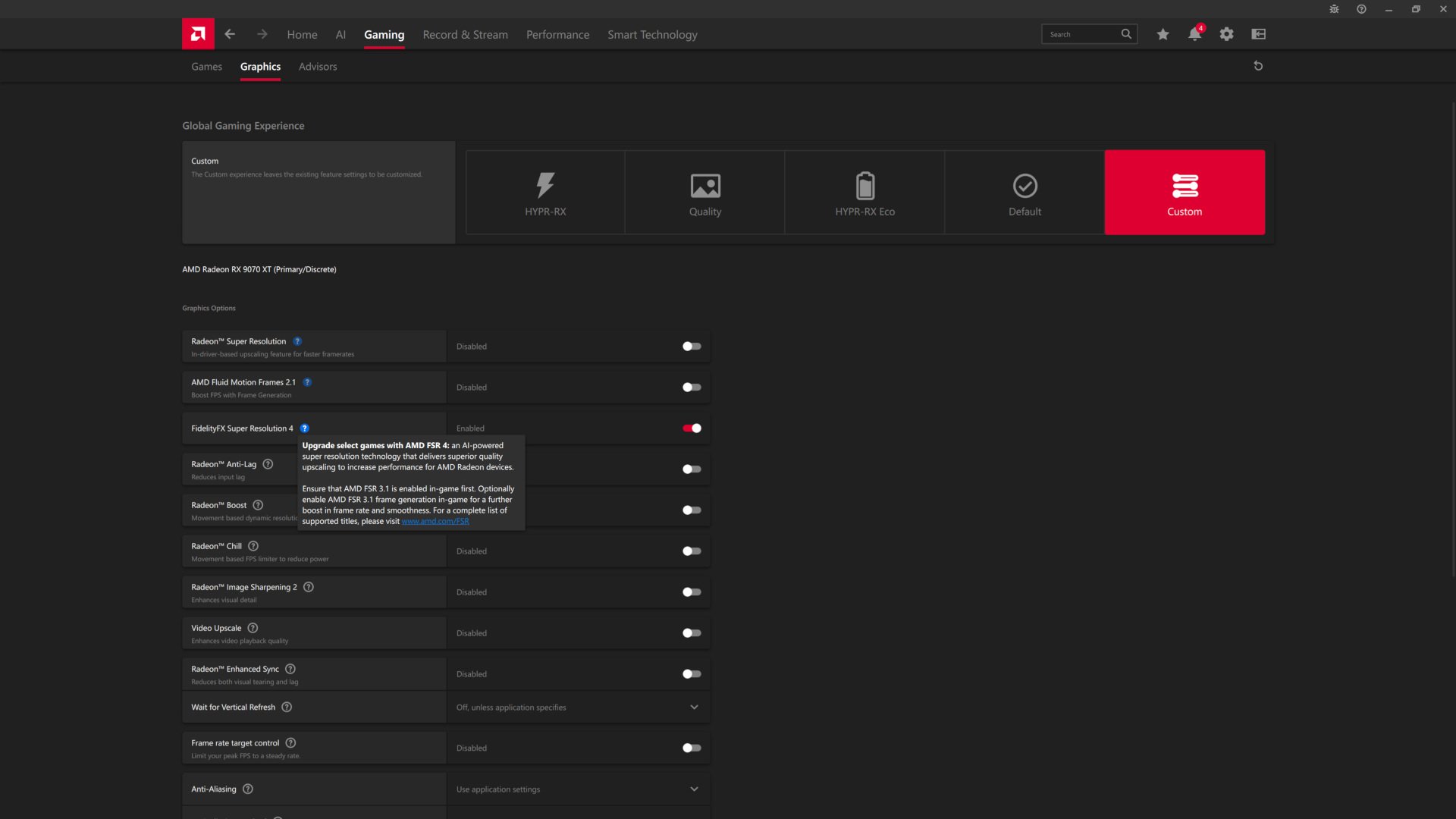Select the Default profile
1456x819 pixels.
pos(1025,192)
